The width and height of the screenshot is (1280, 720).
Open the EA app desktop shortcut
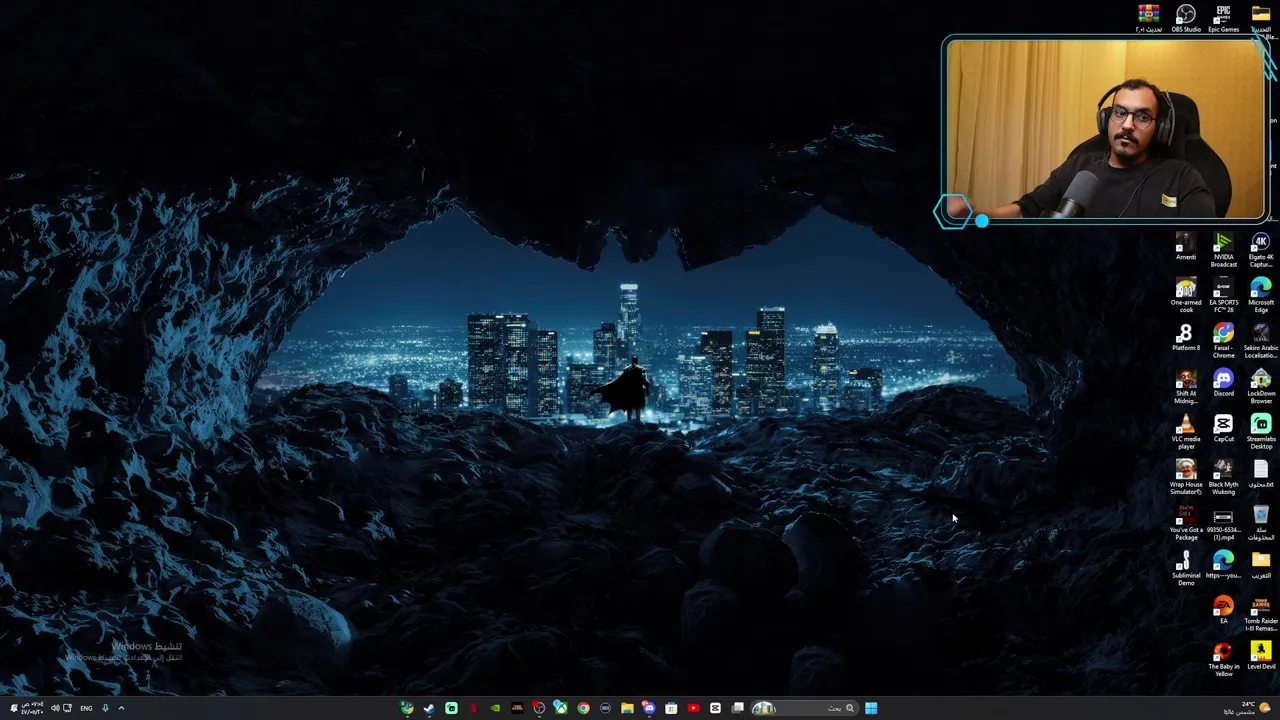1223,611
